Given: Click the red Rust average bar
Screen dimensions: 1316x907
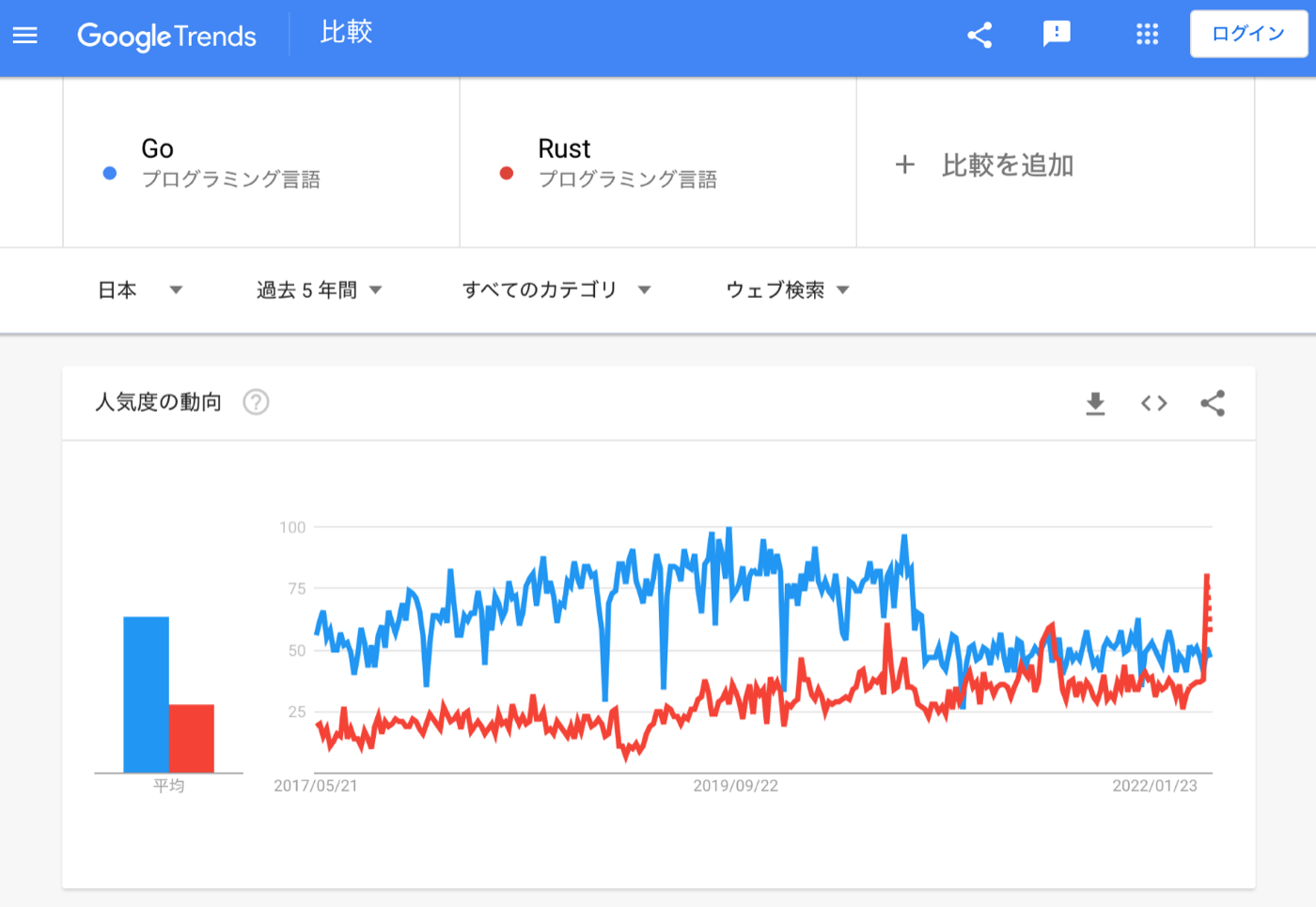Looking at the screenshot, I should click(192, 738).
